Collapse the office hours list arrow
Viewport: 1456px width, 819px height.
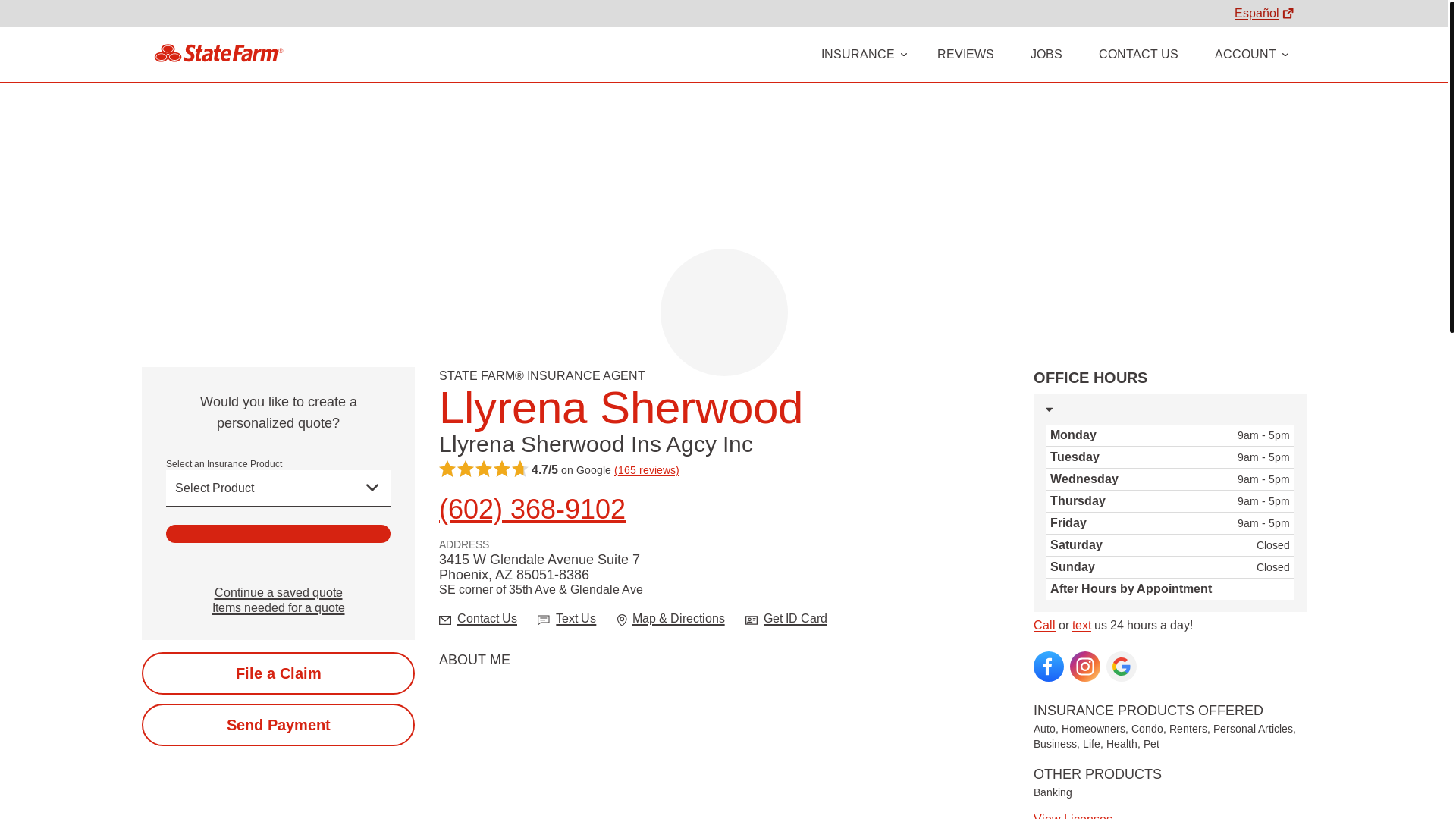[1049, 409]
